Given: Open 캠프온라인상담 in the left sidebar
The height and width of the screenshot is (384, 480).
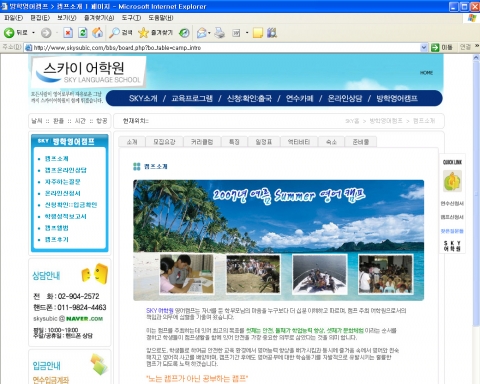Looking at the screenshot, I should (x=66, y=170).
